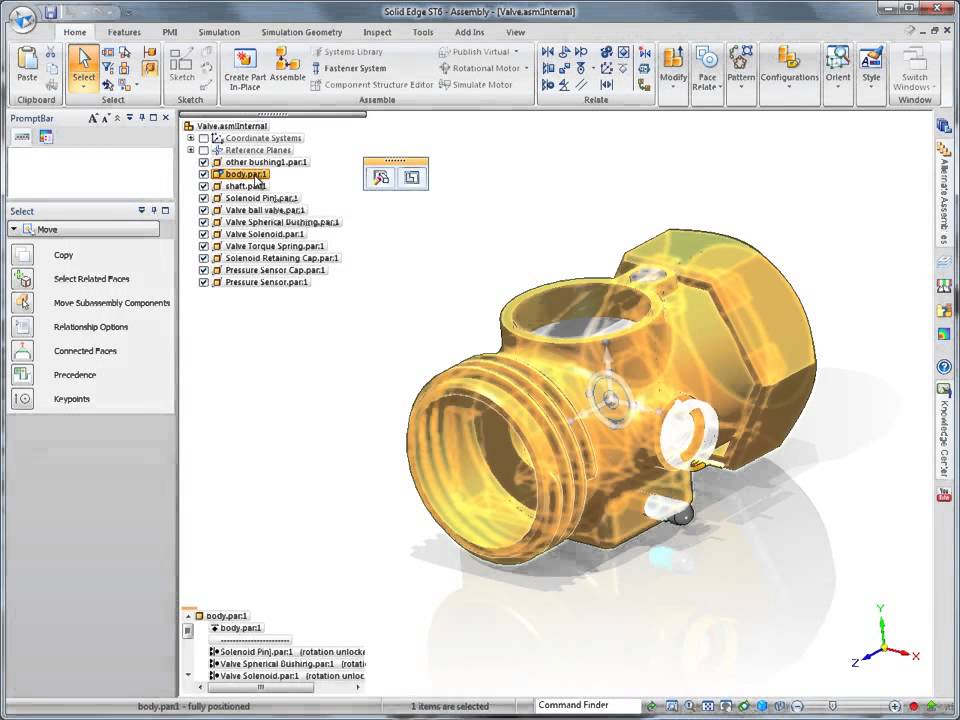The width and height of the screenshot is (960, 720).
Task: Open Publish Virtual dropdown arrow
Action: (517, 51)
